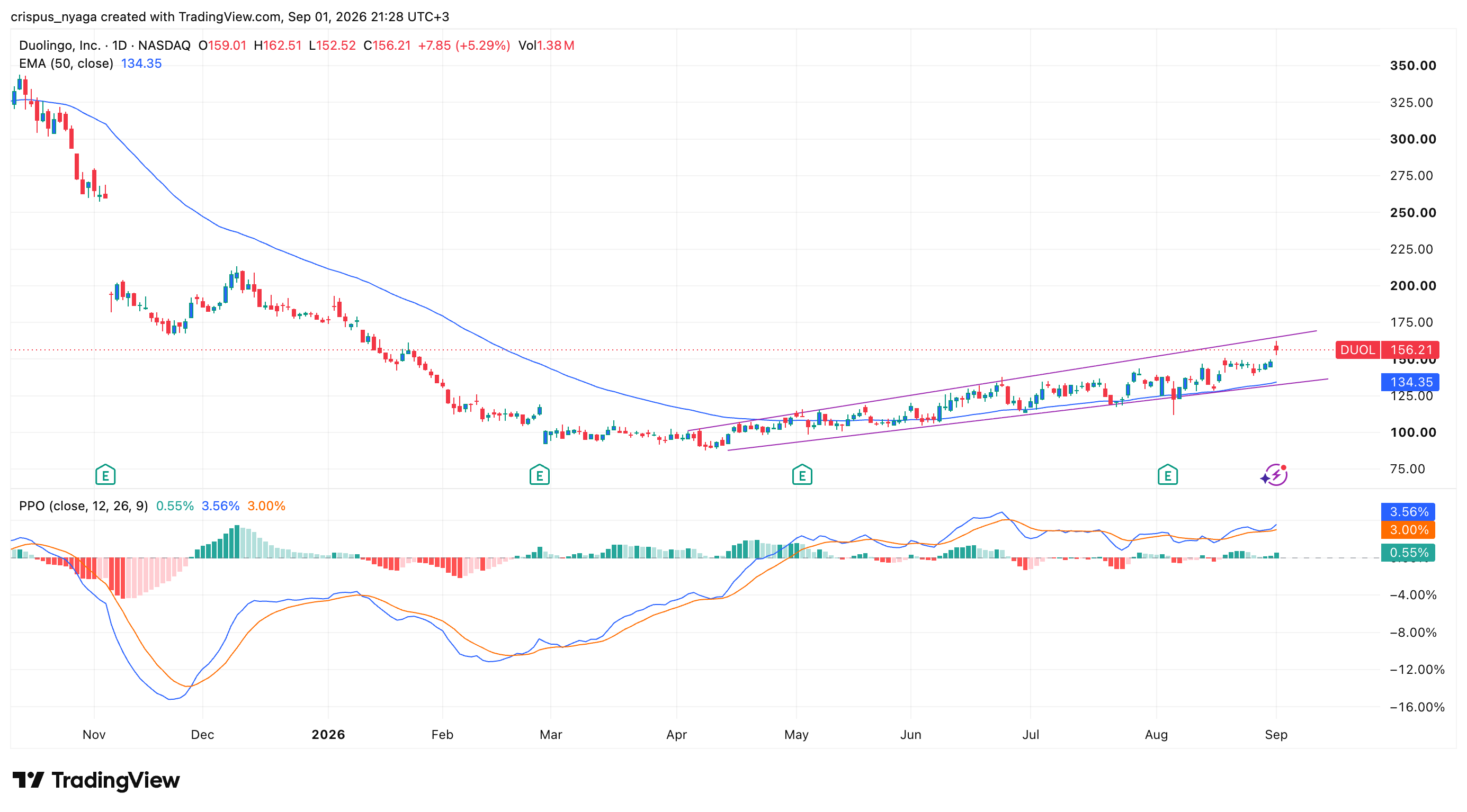Click the −12.00% PPO axis label
The width and height of the screenshot is (1467, 812).
1417,669
